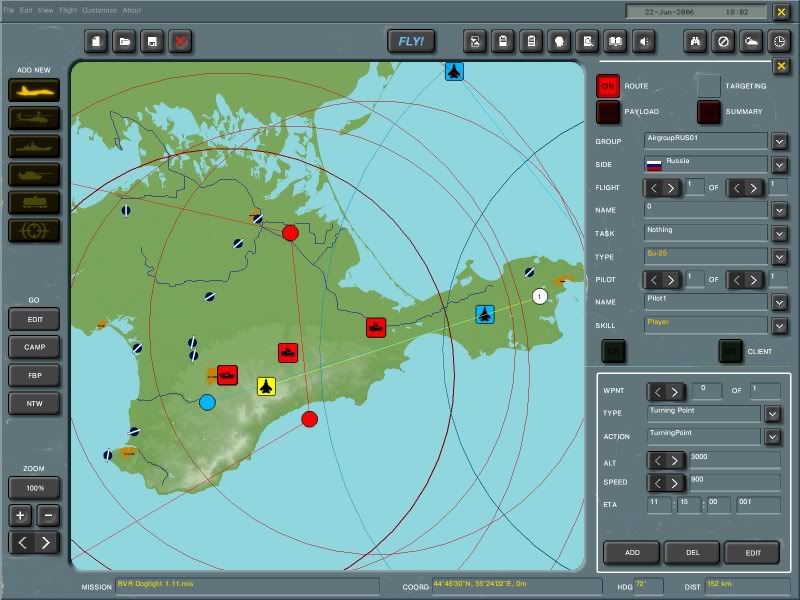
Task: Open the SKILL dropdown showing Player
Action: pos(778,325)
